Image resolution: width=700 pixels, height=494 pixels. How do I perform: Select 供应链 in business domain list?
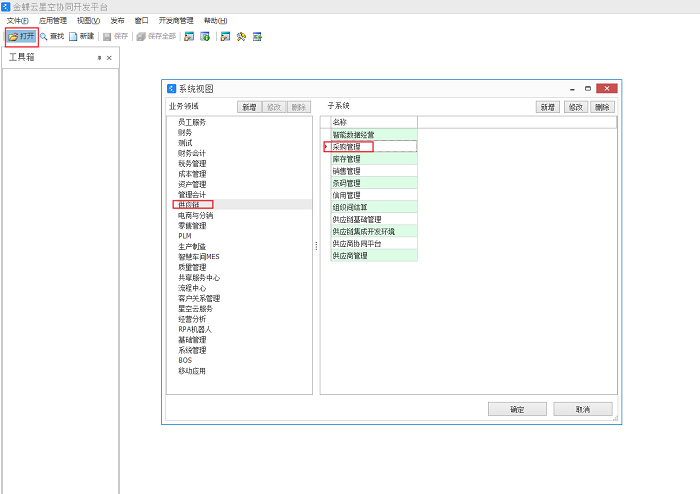tap(188, 205)
